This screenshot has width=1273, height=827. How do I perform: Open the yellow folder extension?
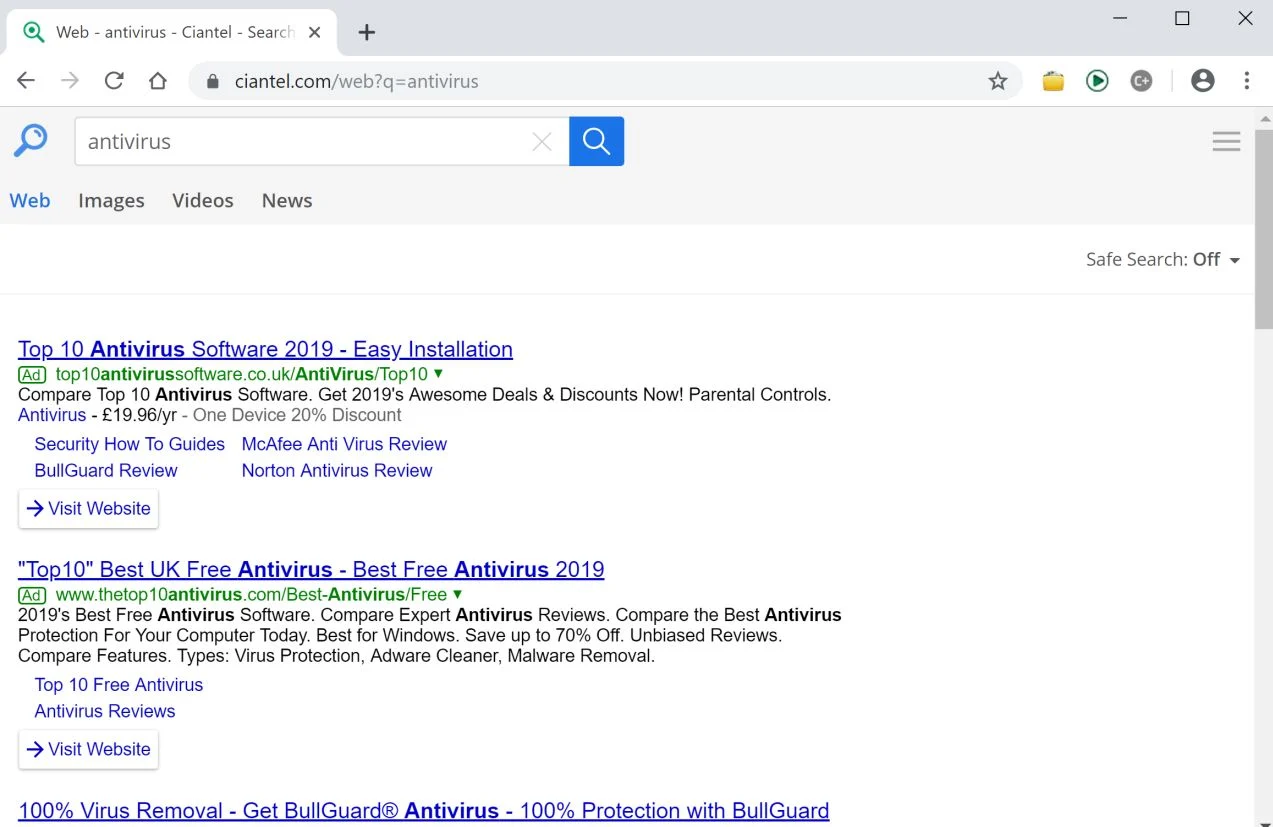click(x=1053, y=81)
